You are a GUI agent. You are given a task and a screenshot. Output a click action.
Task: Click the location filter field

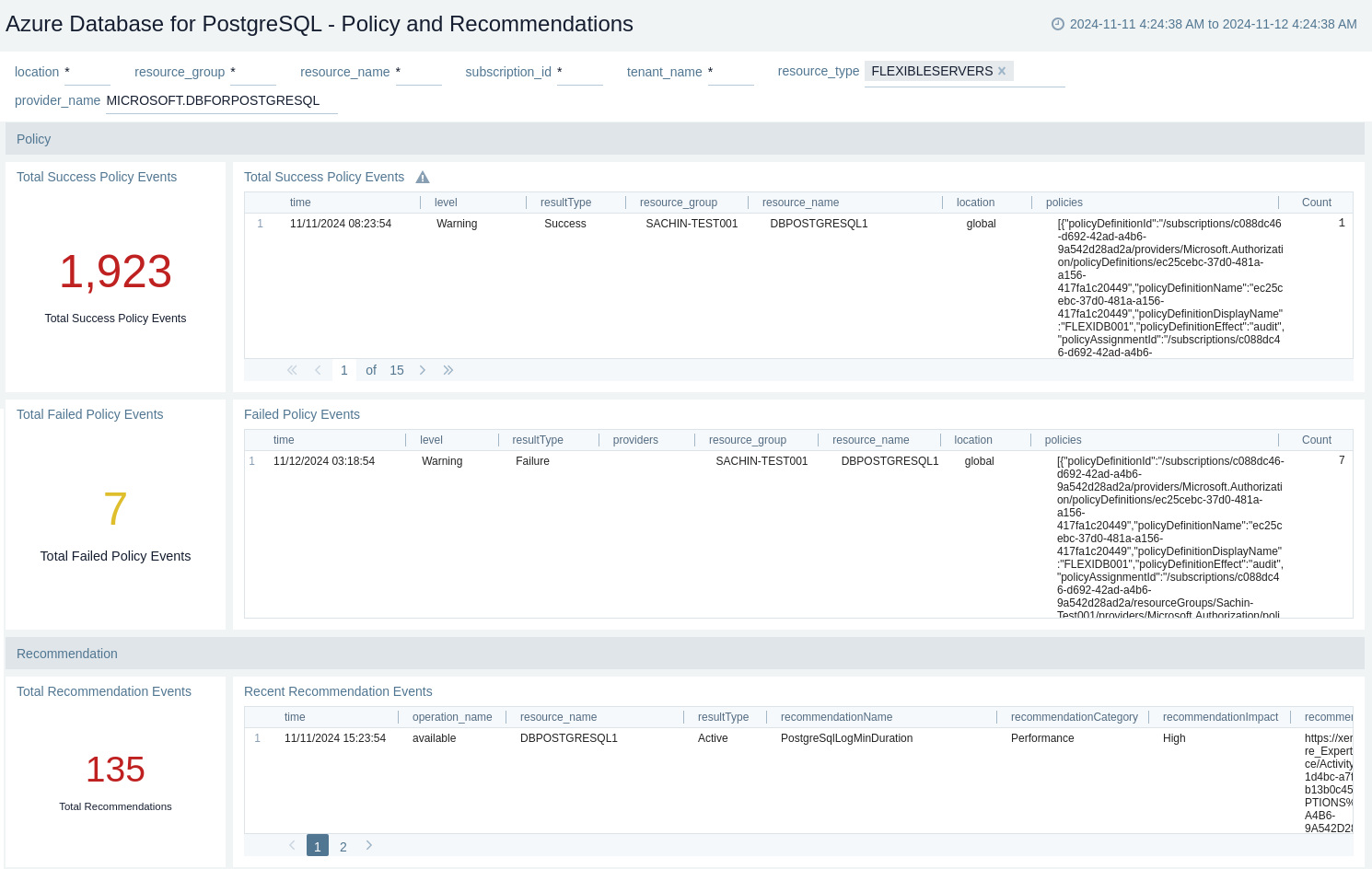pyautogui.click(x=87, y=72)
